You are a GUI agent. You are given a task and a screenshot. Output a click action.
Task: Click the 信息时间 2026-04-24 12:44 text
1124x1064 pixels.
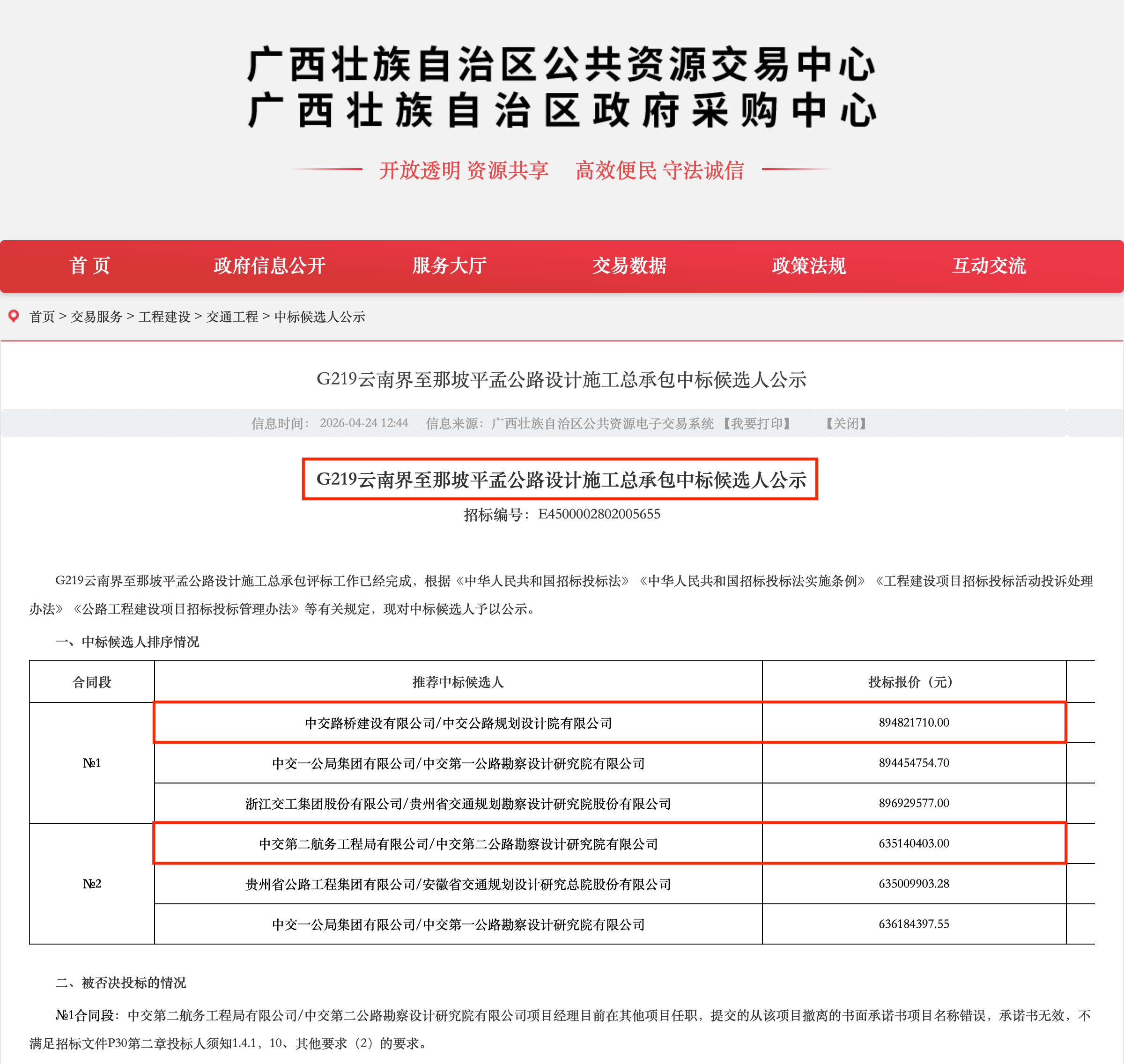330,423
